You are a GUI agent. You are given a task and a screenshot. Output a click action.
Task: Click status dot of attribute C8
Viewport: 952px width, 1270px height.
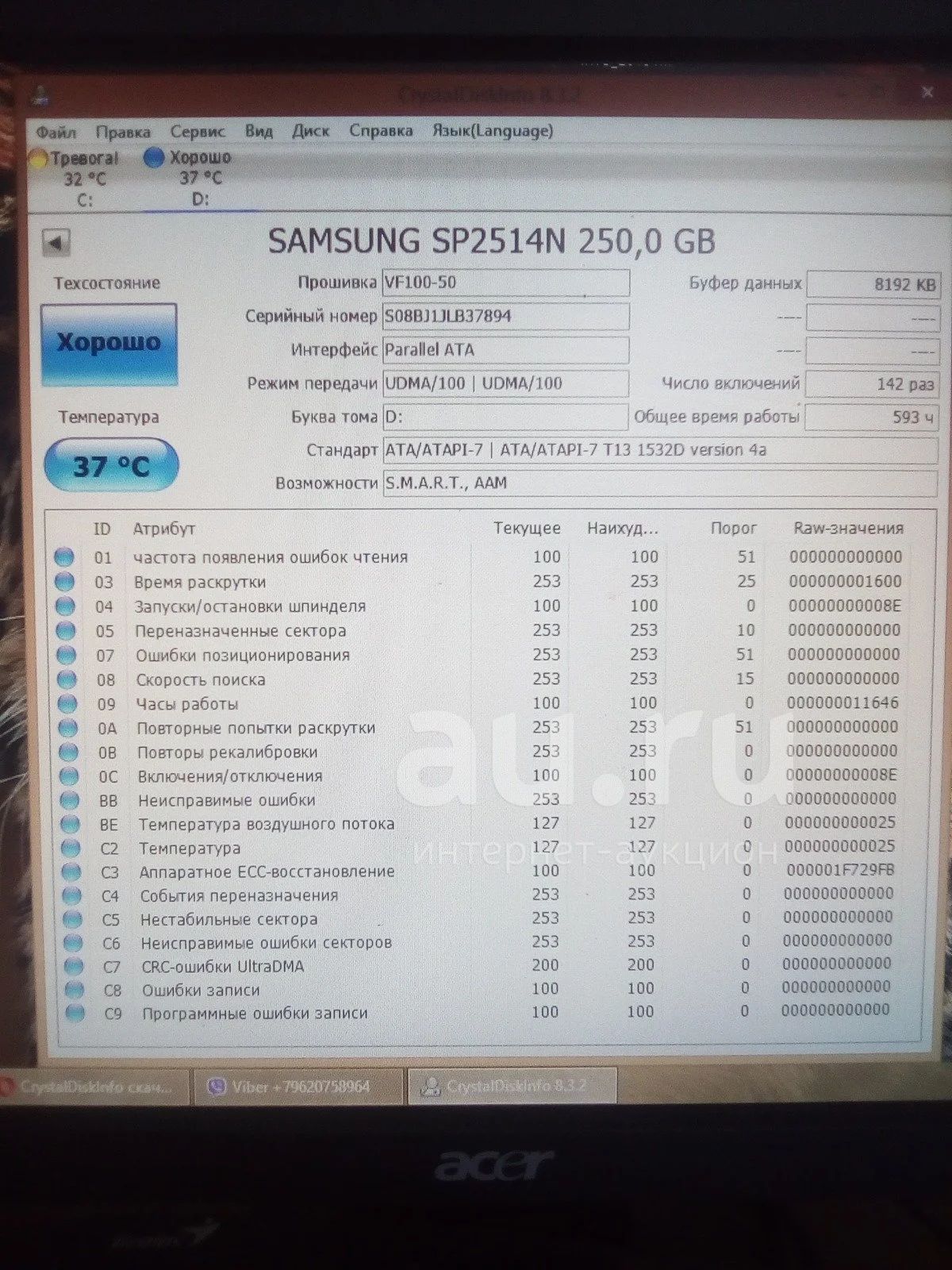click(x=75, y=990)
